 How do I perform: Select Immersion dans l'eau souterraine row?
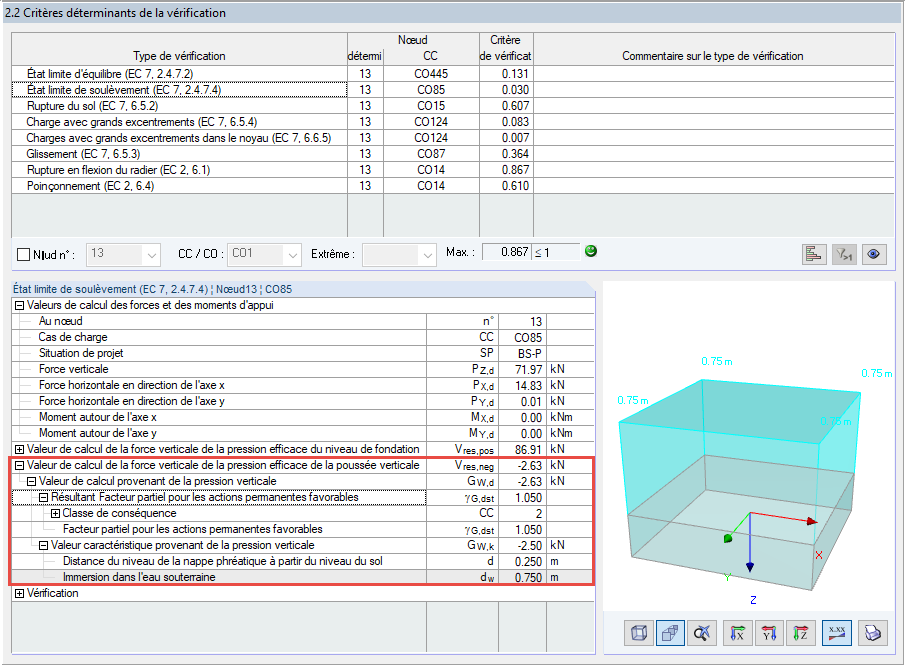(x=303, y=577)
